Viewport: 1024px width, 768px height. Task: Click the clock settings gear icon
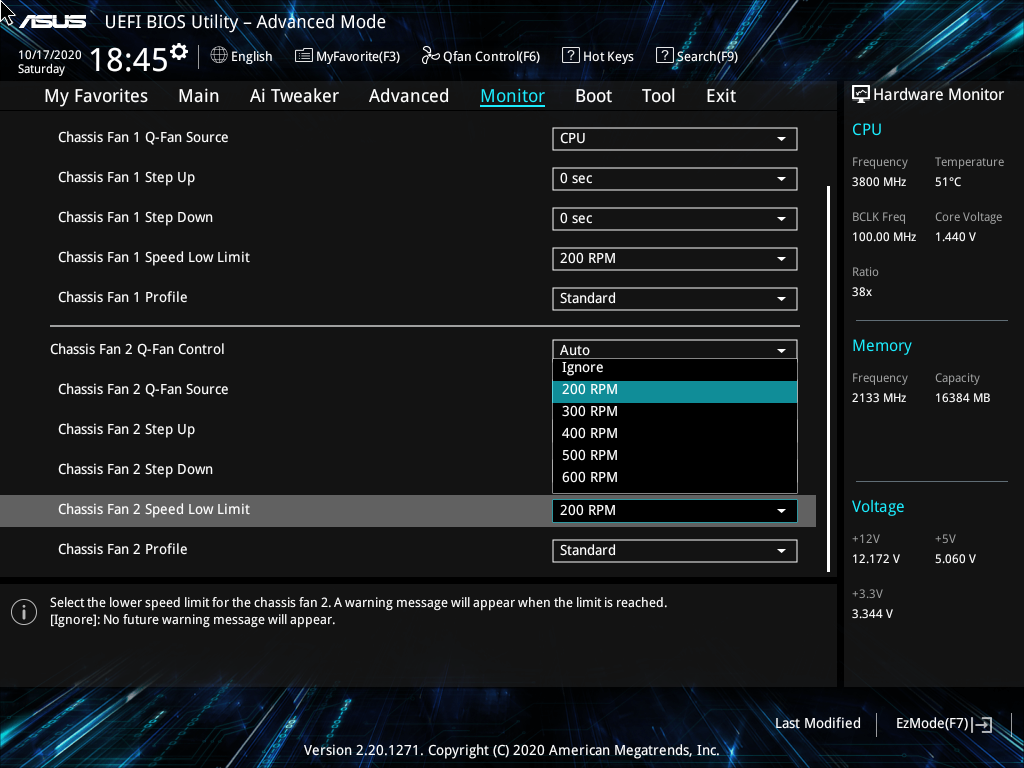(x=179, y=52)
